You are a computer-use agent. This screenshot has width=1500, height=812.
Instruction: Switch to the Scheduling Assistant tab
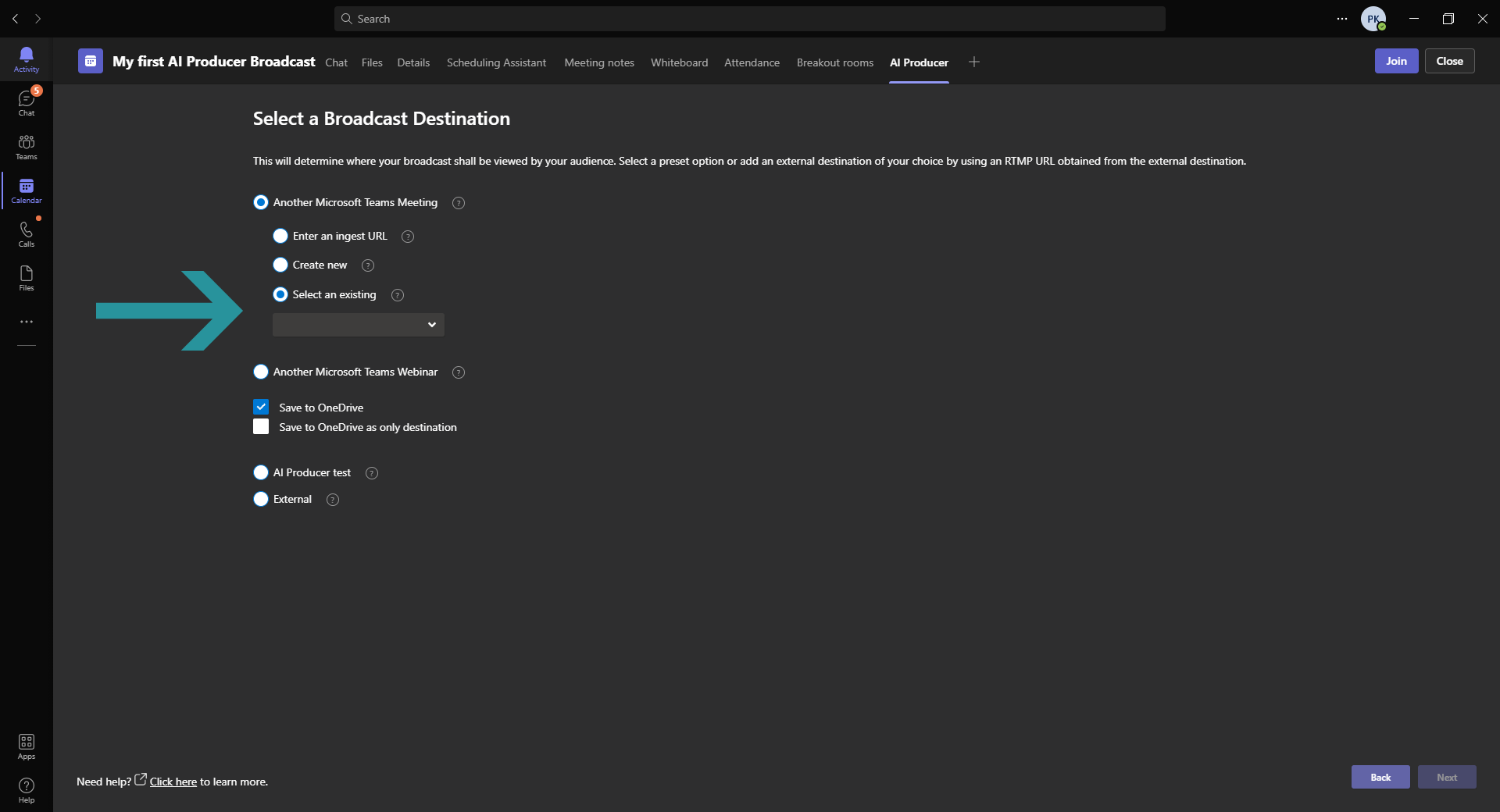coord(496,62)
